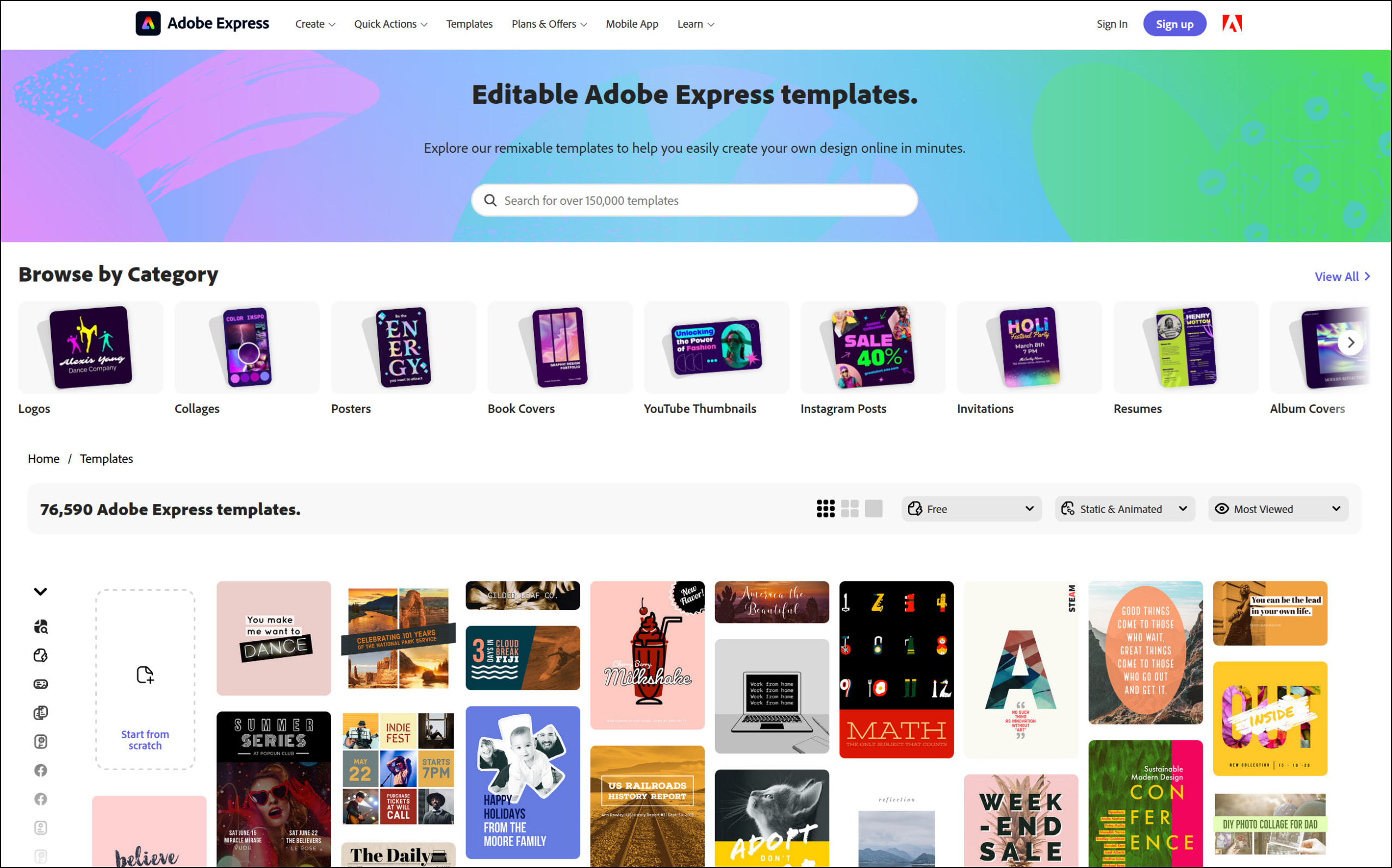This screenshot has height=868, width=1392.
Task: Toggle the list view layout option
Action: 873,509
